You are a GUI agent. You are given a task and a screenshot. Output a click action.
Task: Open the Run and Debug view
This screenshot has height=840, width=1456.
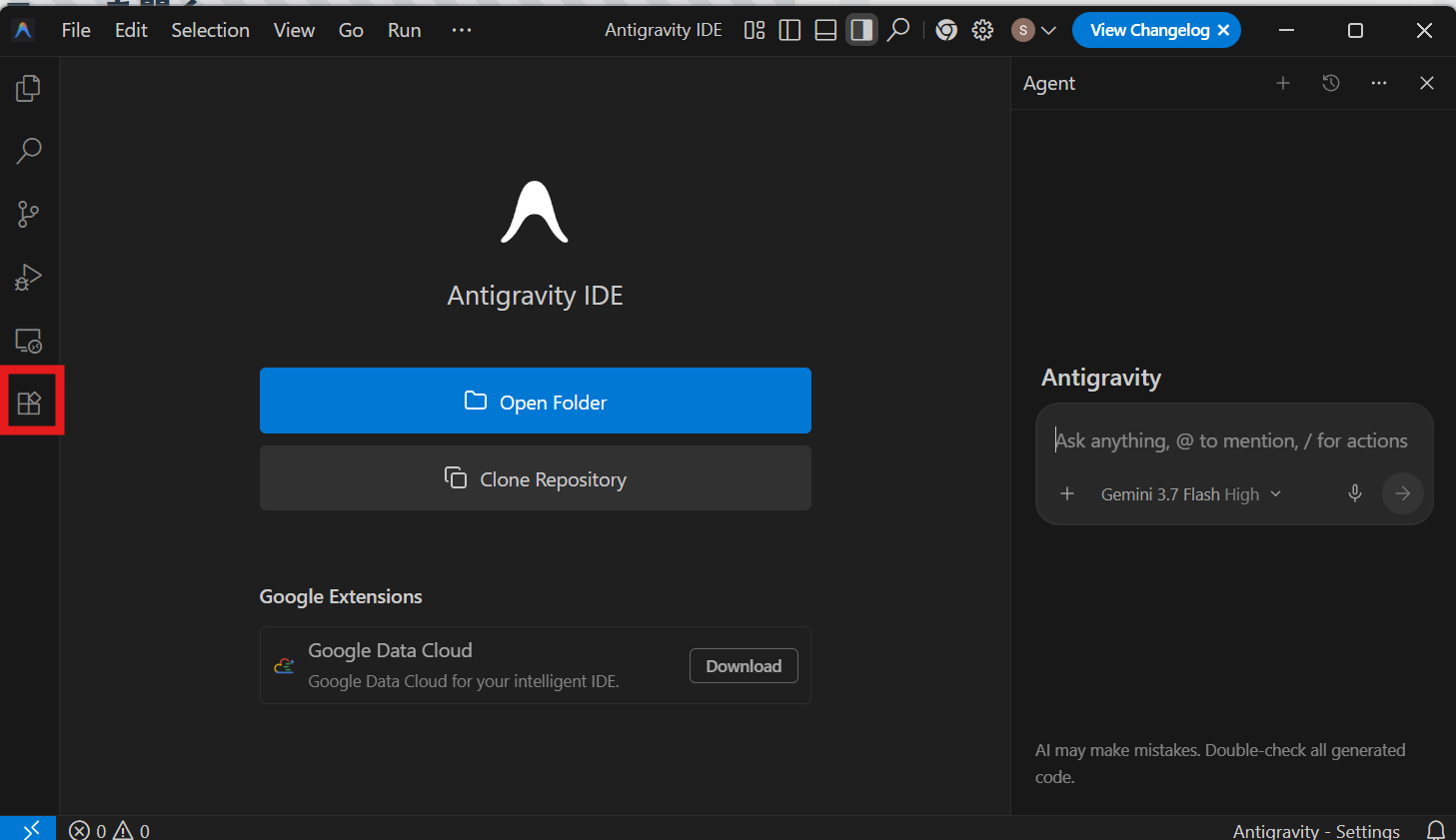[29, 277]
